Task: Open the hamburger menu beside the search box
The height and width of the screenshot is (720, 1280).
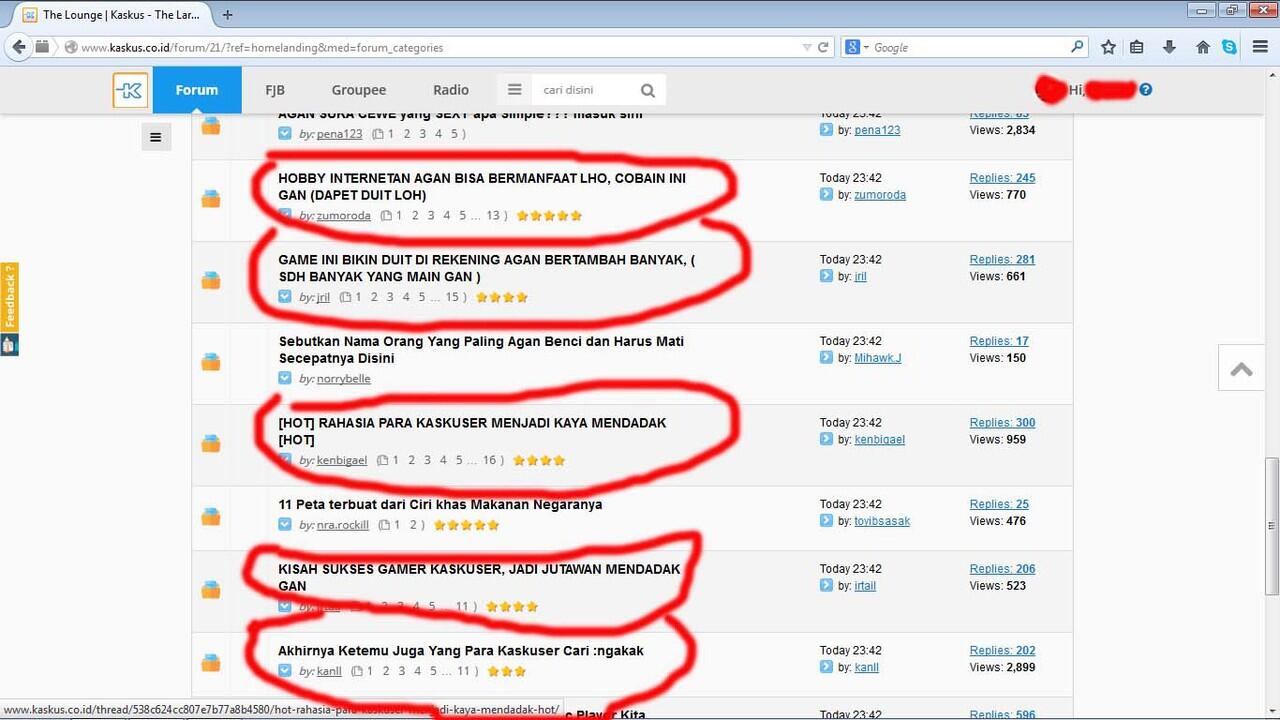Action: (514, 90)
